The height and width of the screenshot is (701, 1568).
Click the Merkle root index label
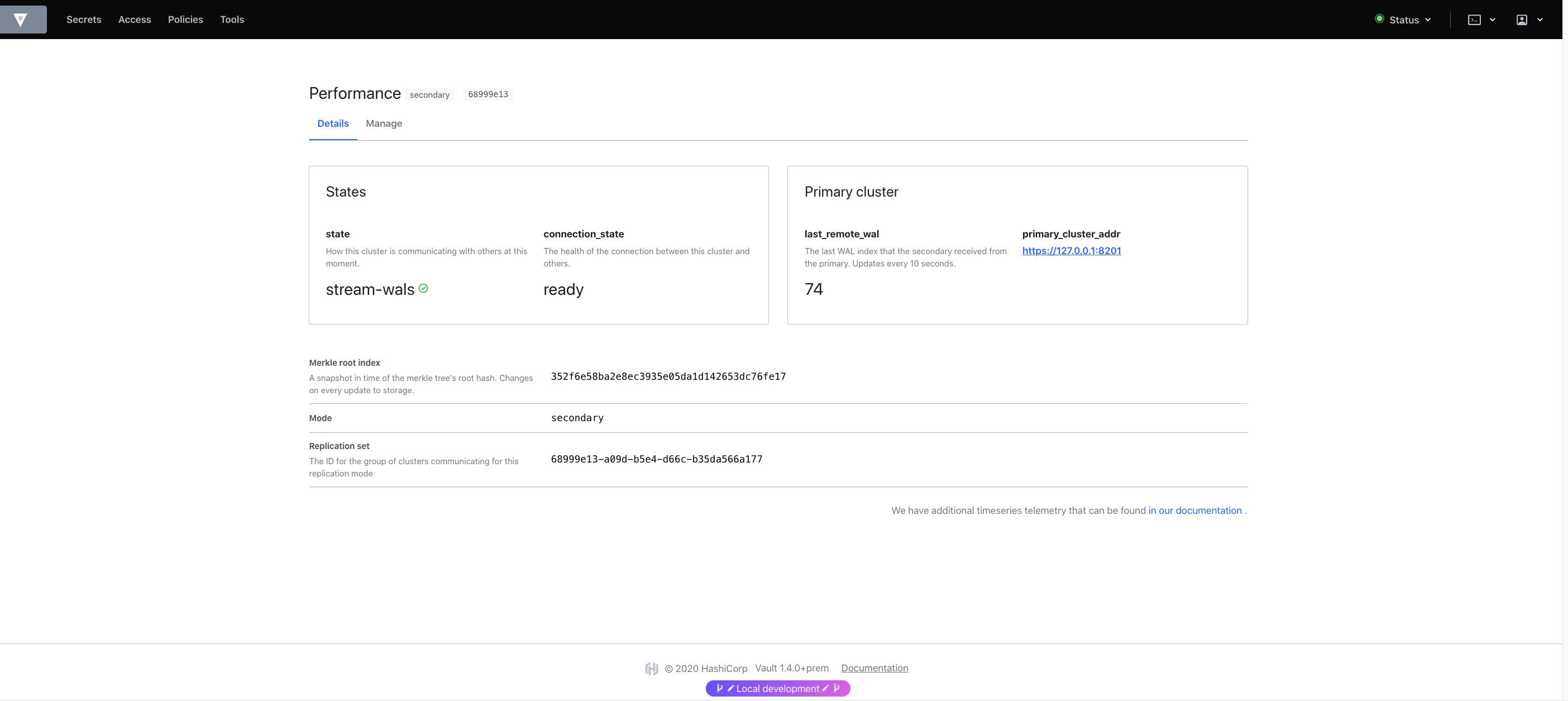(x=345, y=363)
